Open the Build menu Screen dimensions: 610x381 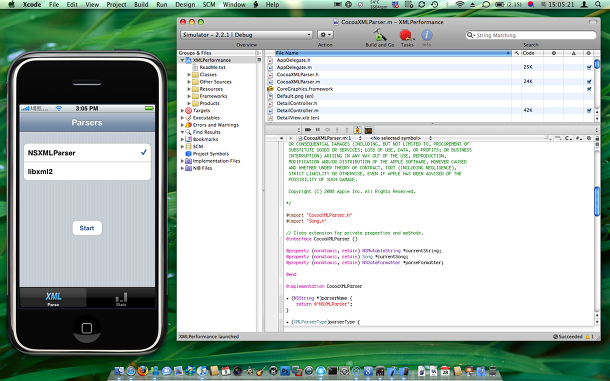[141, 5]
